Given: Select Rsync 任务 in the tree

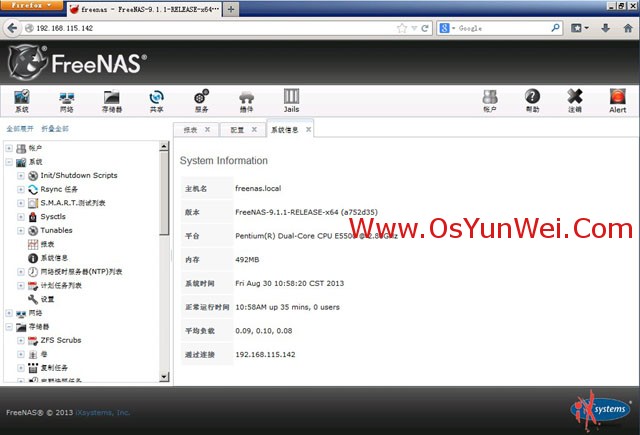Looking at the screenshot, I should 59,189.
